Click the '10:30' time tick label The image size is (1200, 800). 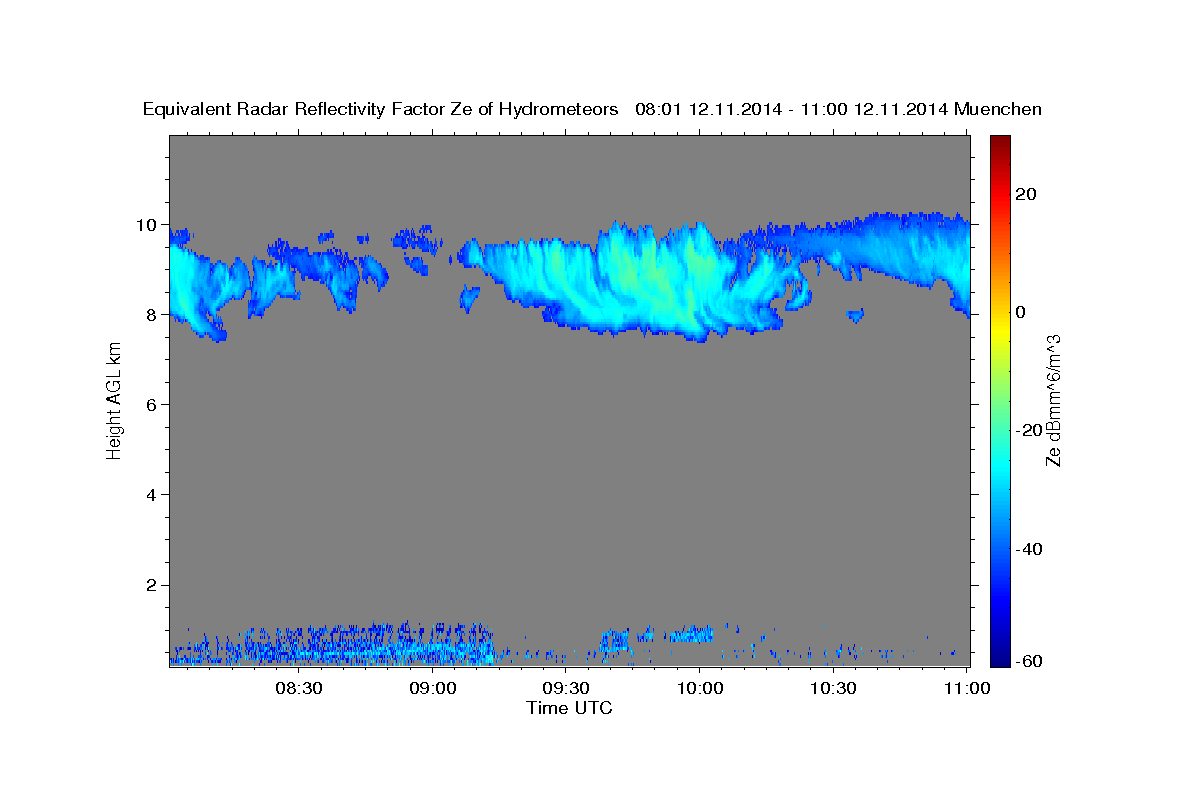point(833,688)
